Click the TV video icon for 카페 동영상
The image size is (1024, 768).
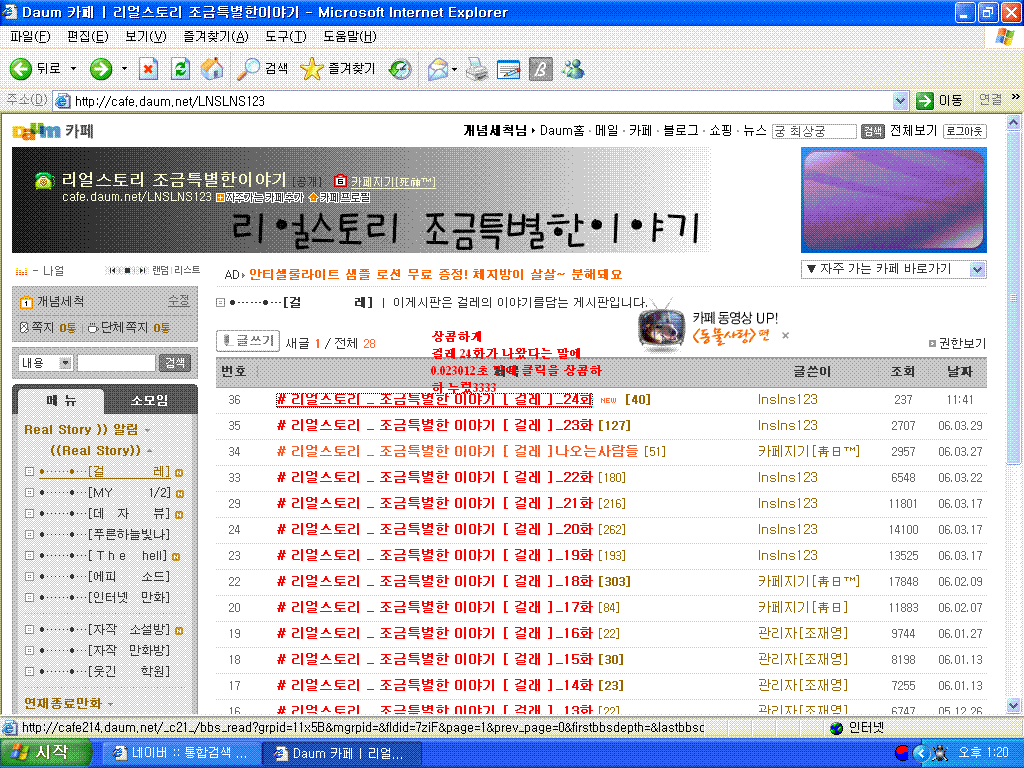[660, 326]
